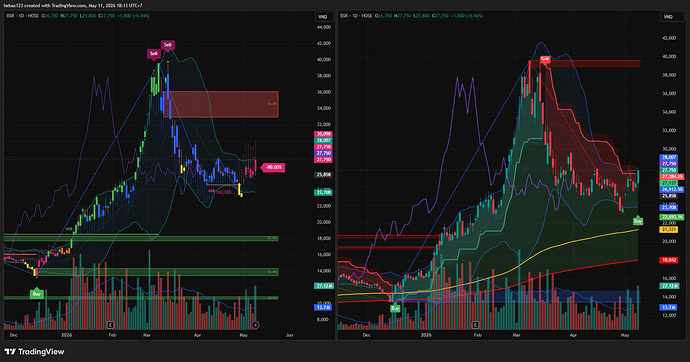
Task: Click the teal 23,708 label on left chart
Action: [x=323, y=192]
